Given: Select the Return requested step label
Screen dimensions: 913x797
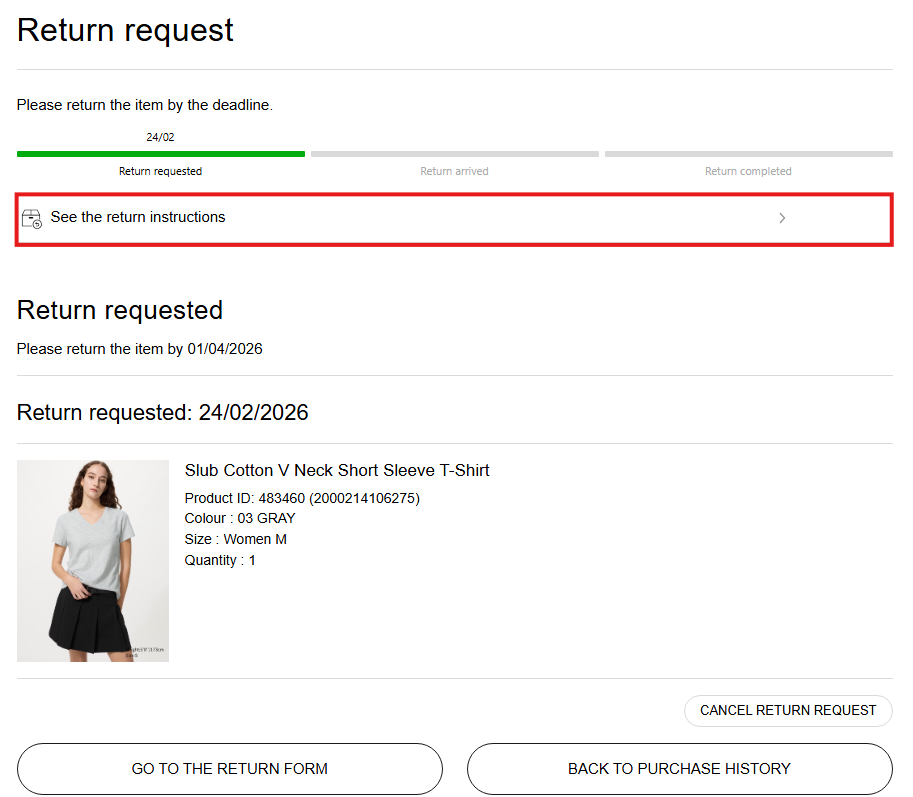Looking at the screenshot, I should [x=160, y=171].
